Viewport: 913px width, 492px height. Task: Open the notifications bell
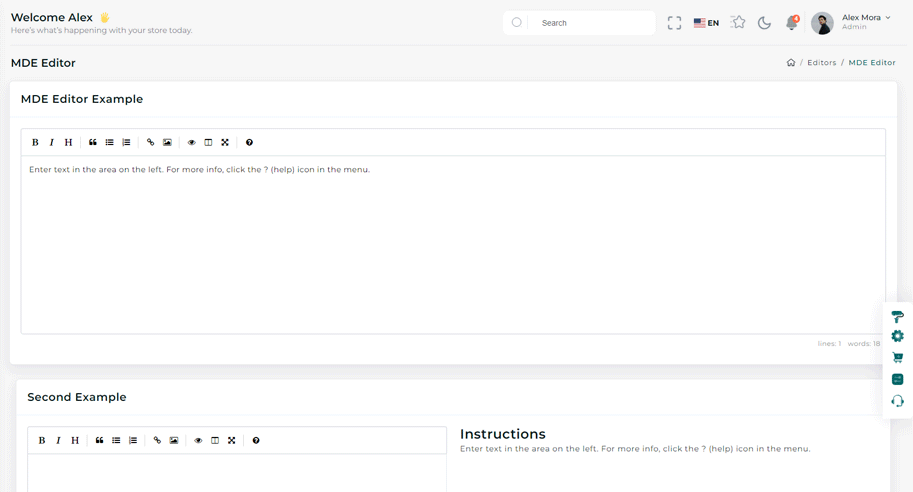pyautogui.click(x=792, y=23)
